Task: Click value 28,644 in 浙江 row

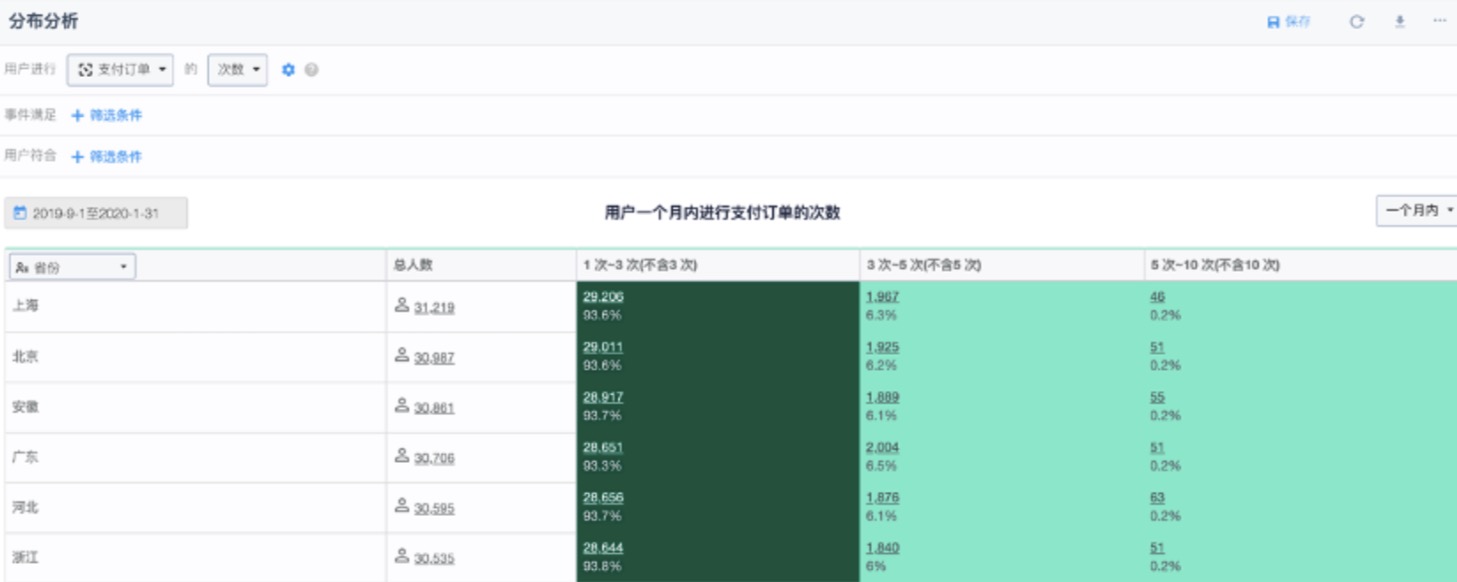Action: pyautogui.click(x=603, y=547)
